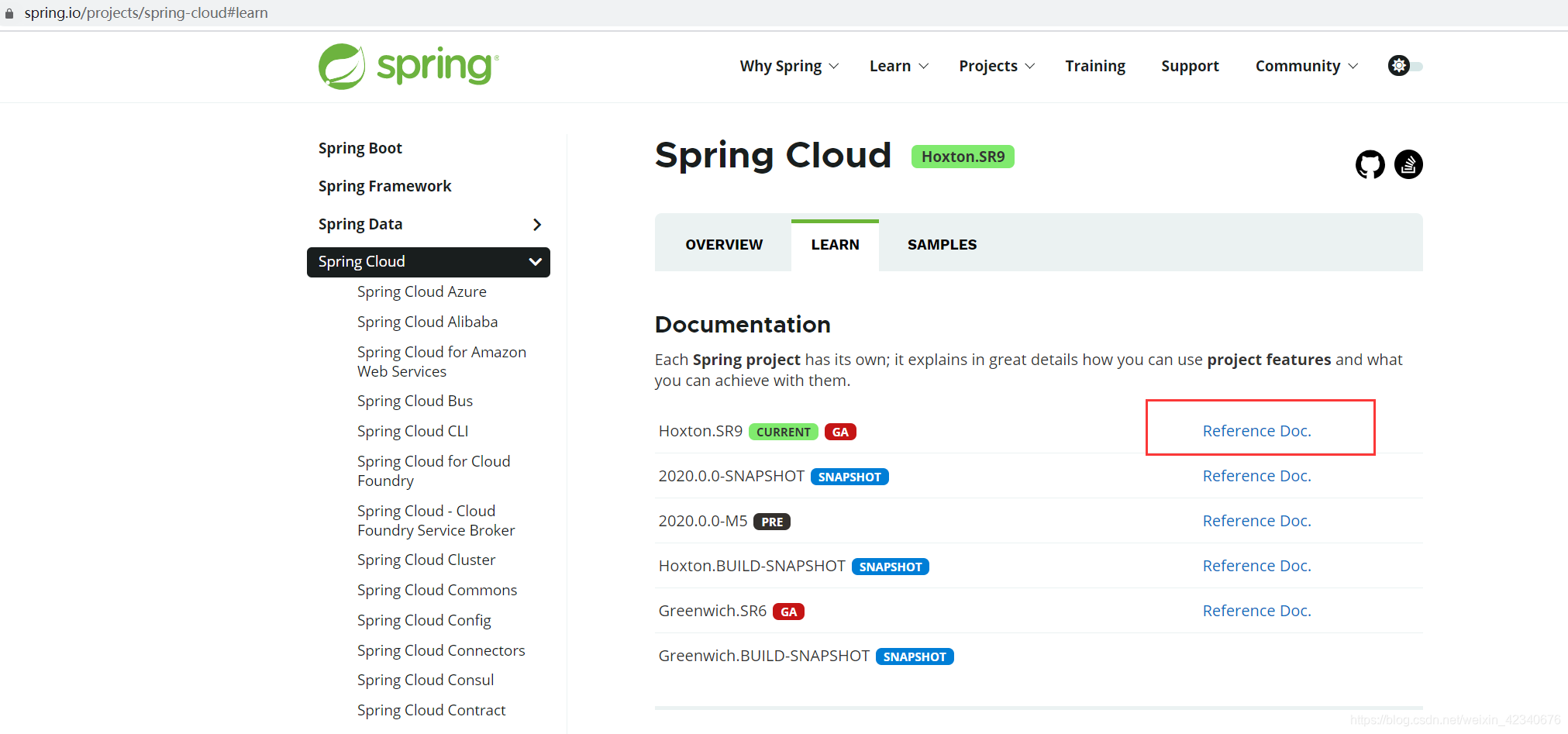Click the Documentation heading
This screenshot has height=734, width=1568.
point(743,325)
